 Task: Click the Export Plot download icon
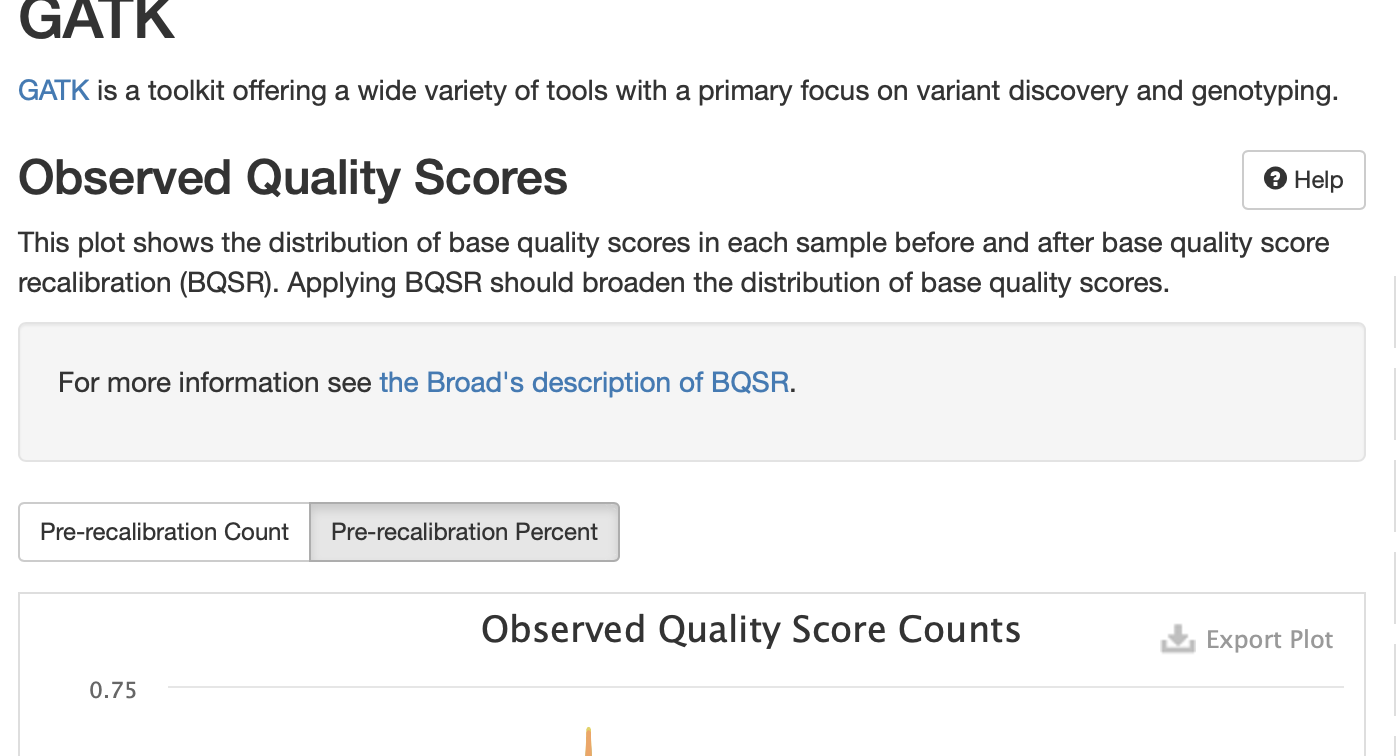1178,637
